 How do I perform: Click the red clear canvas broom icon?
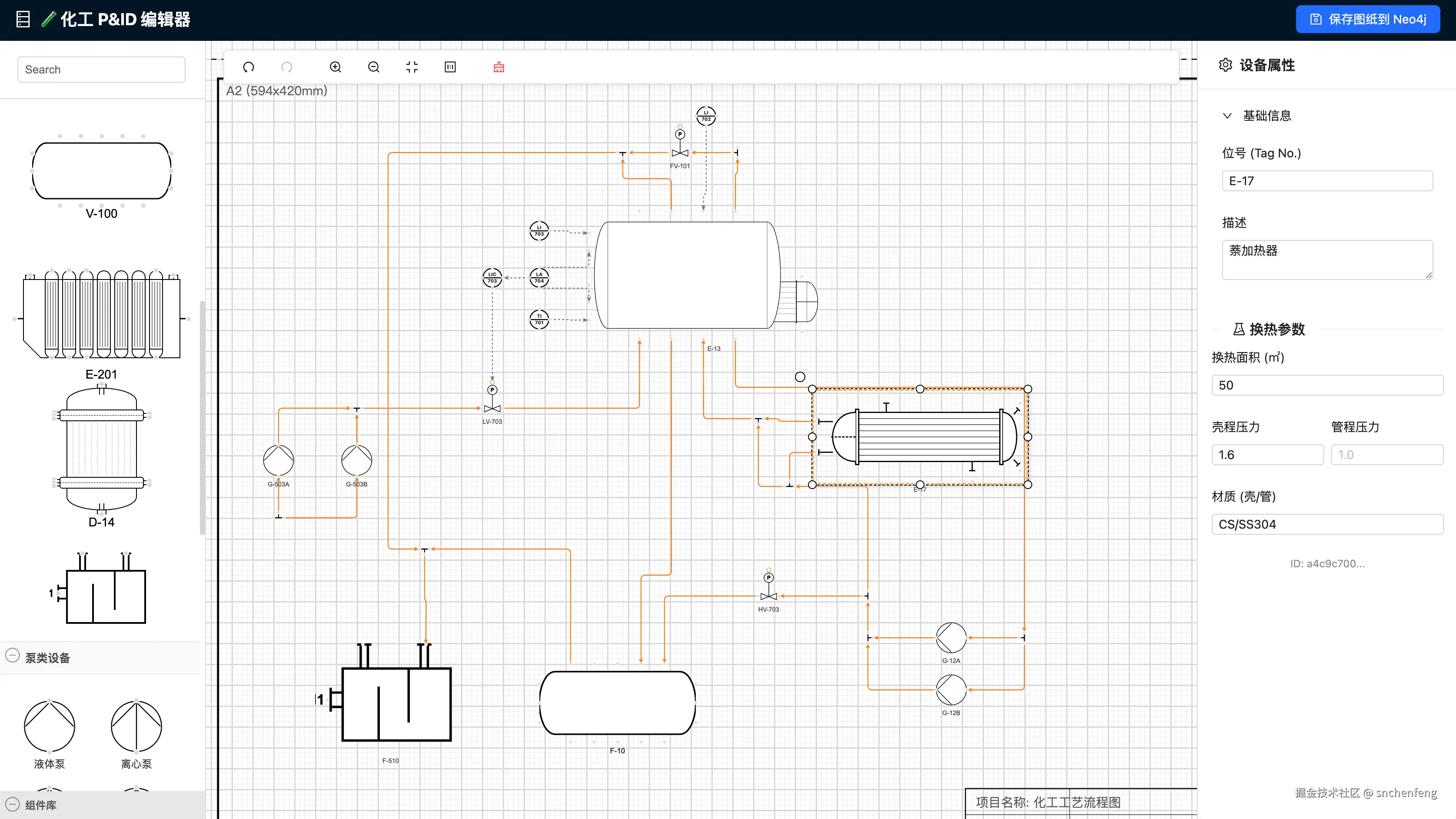click(x=499, y=67)
